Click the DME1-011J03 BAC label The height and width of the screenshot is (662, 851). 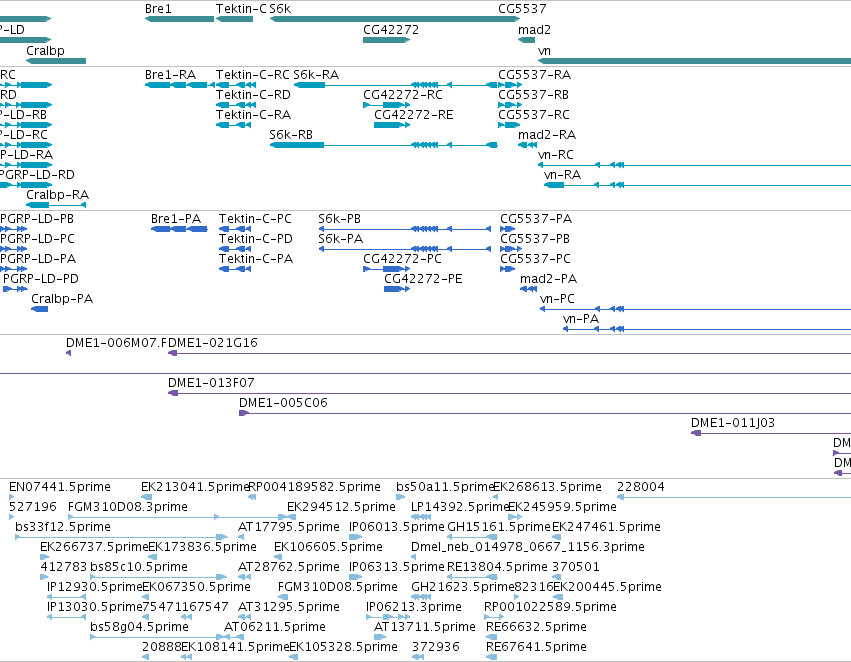pyautogui.click(x=733, y=424)
